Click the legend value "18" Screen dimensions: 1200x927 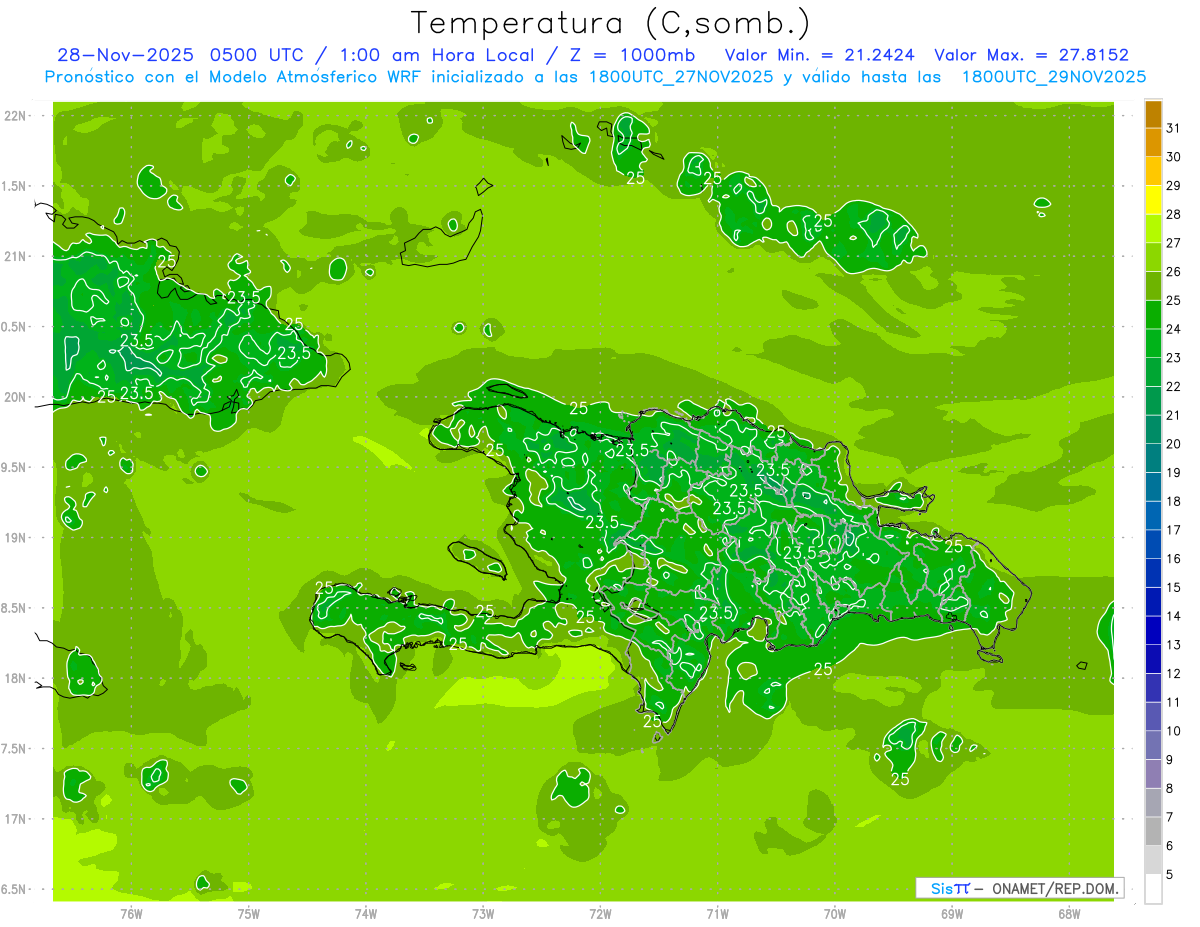(x=1174, y=502)
